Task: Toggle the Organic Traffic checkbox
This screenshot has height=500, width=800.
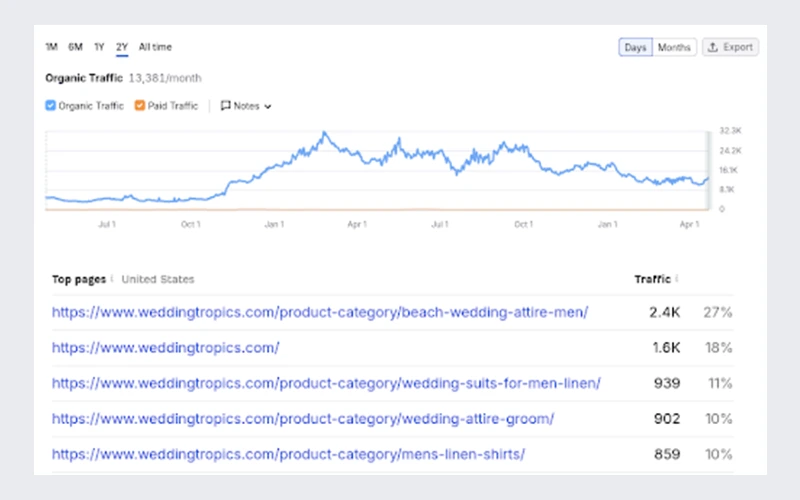Action: (51, 106)
